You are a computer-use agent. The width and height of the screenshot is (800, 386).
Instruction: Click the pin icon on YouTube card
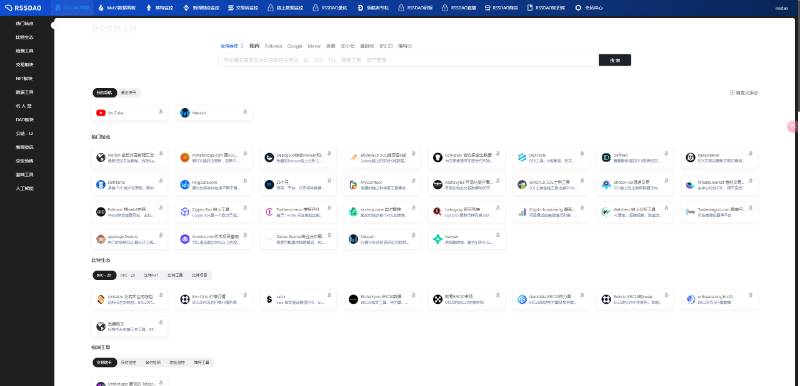pos(161,111)
